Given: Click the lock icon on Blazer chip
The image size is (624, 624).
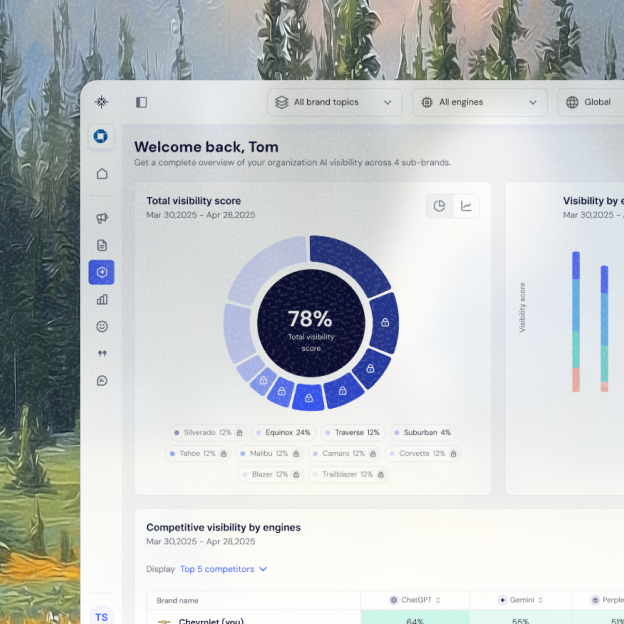Looking at the screenshot, I should (x=296, y=474).
